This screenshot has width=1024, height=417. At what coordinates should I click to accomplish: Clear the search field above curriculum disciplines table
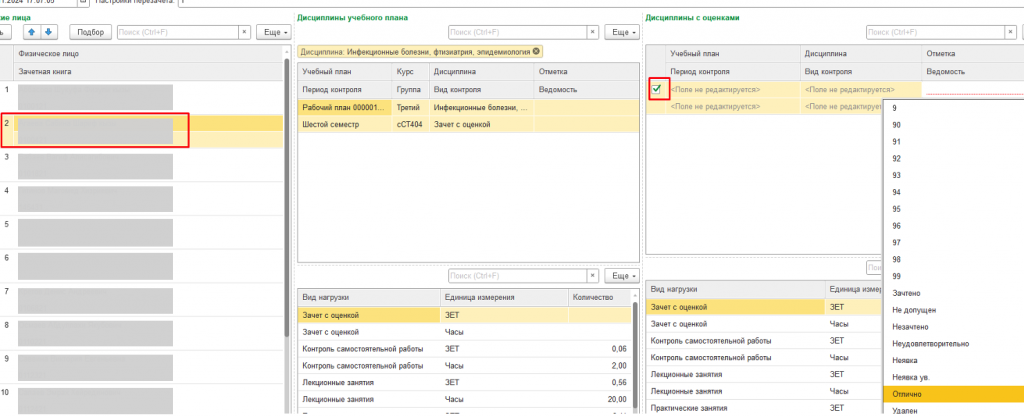(x=594, y=33)
